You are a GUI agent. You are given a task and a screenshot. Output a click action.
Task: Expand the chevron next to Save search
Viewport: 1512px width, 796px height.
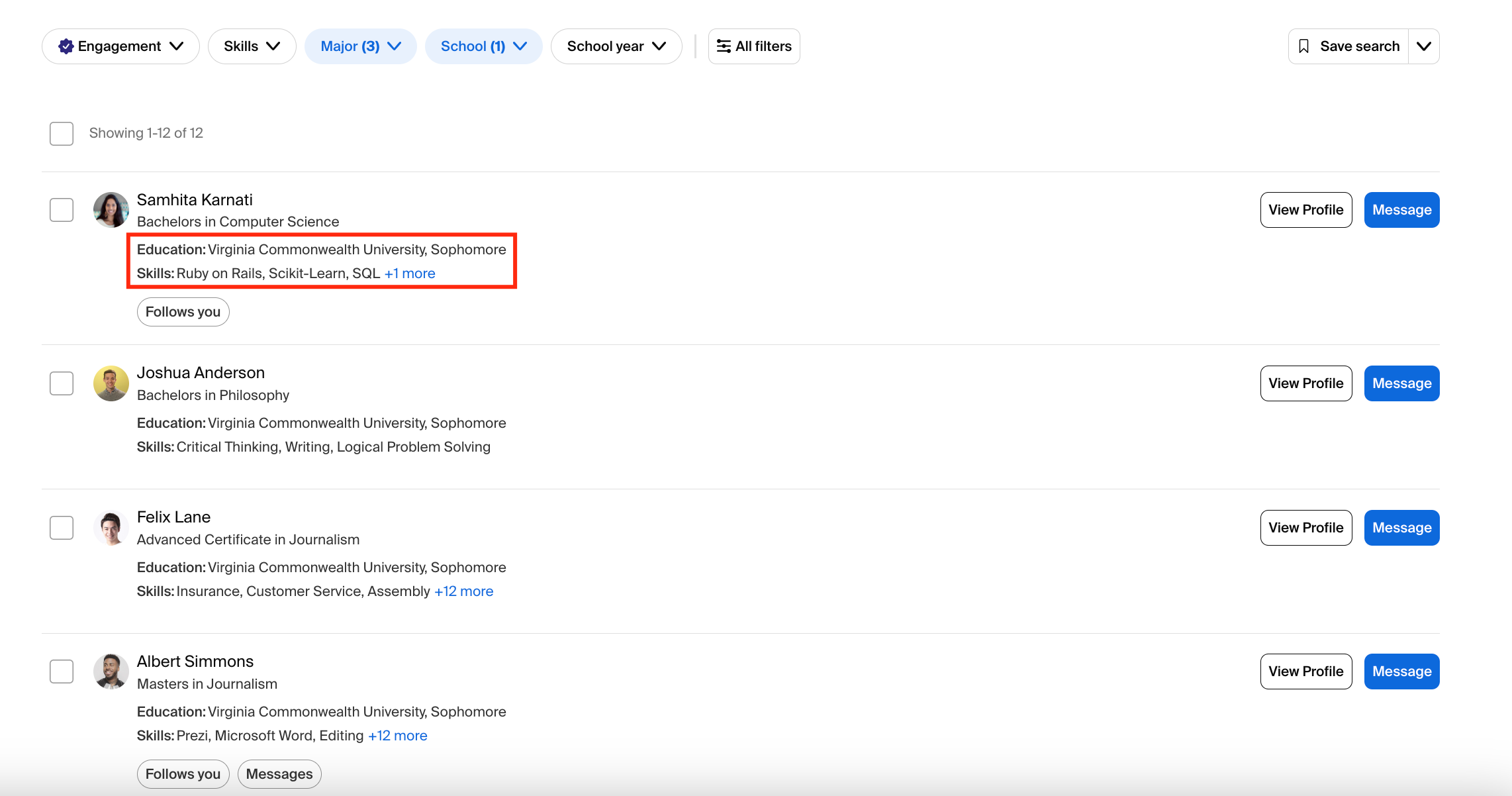tap(1423, 46)
